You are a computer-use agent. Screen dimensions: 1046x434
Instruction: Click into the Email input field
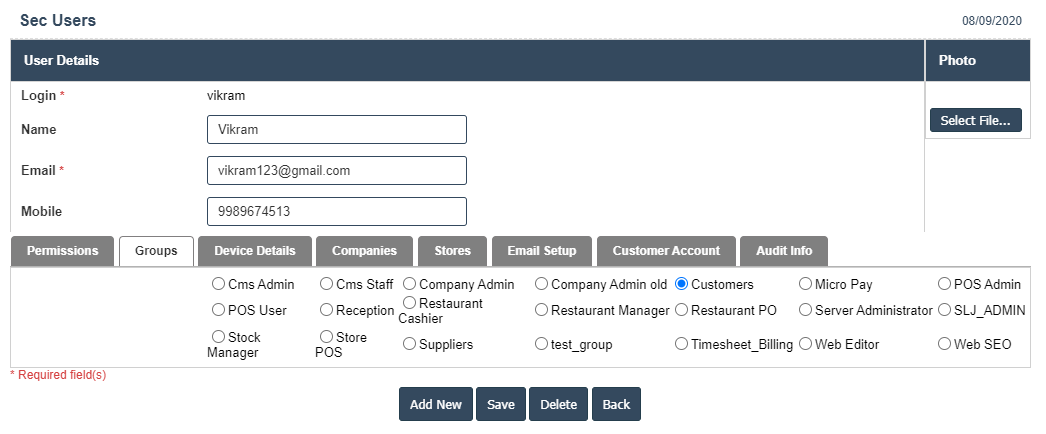pyautogui.click(x=336, y=171)
